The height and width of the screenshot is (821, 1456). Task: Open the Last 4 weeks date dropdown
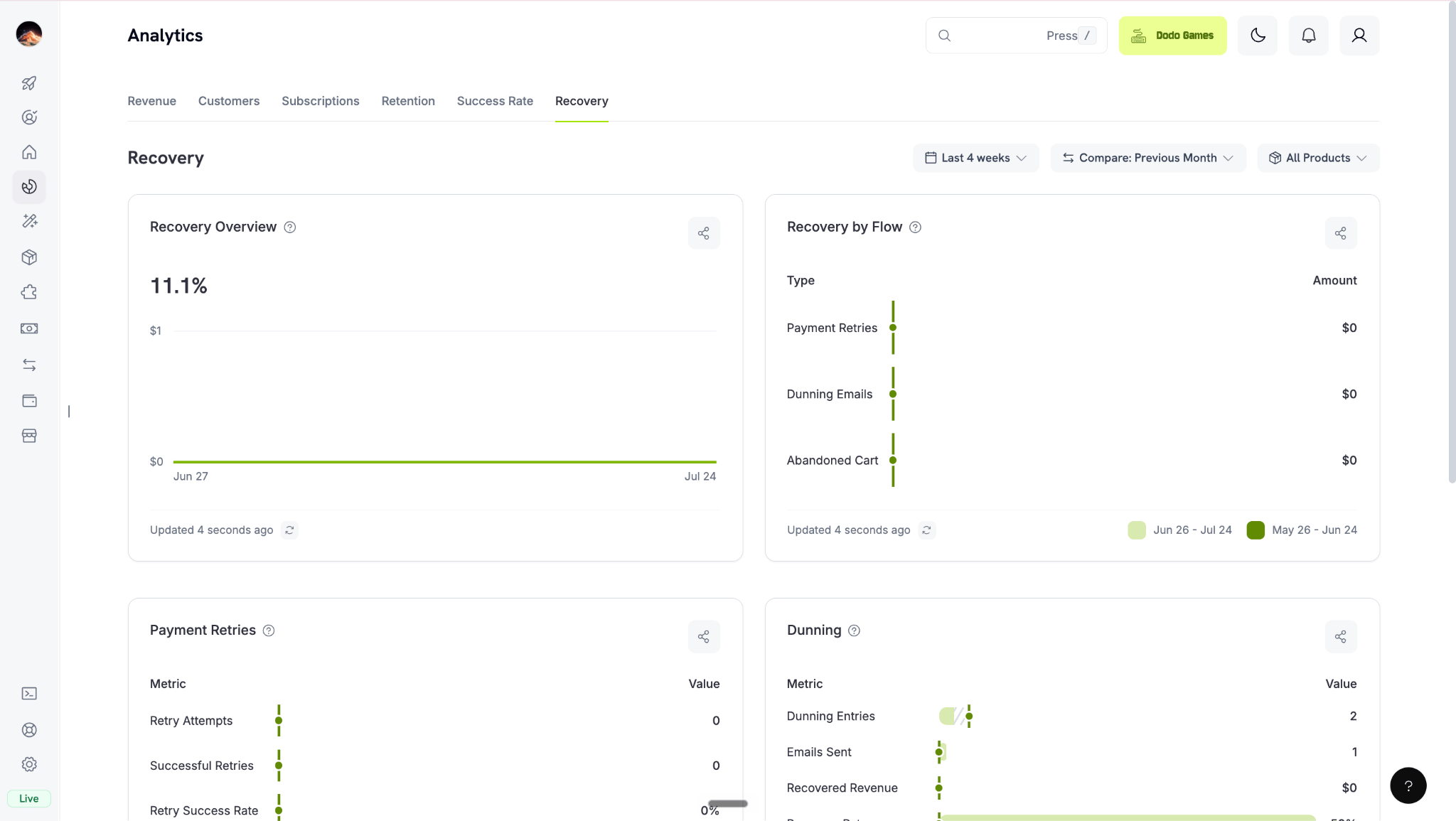976,158
